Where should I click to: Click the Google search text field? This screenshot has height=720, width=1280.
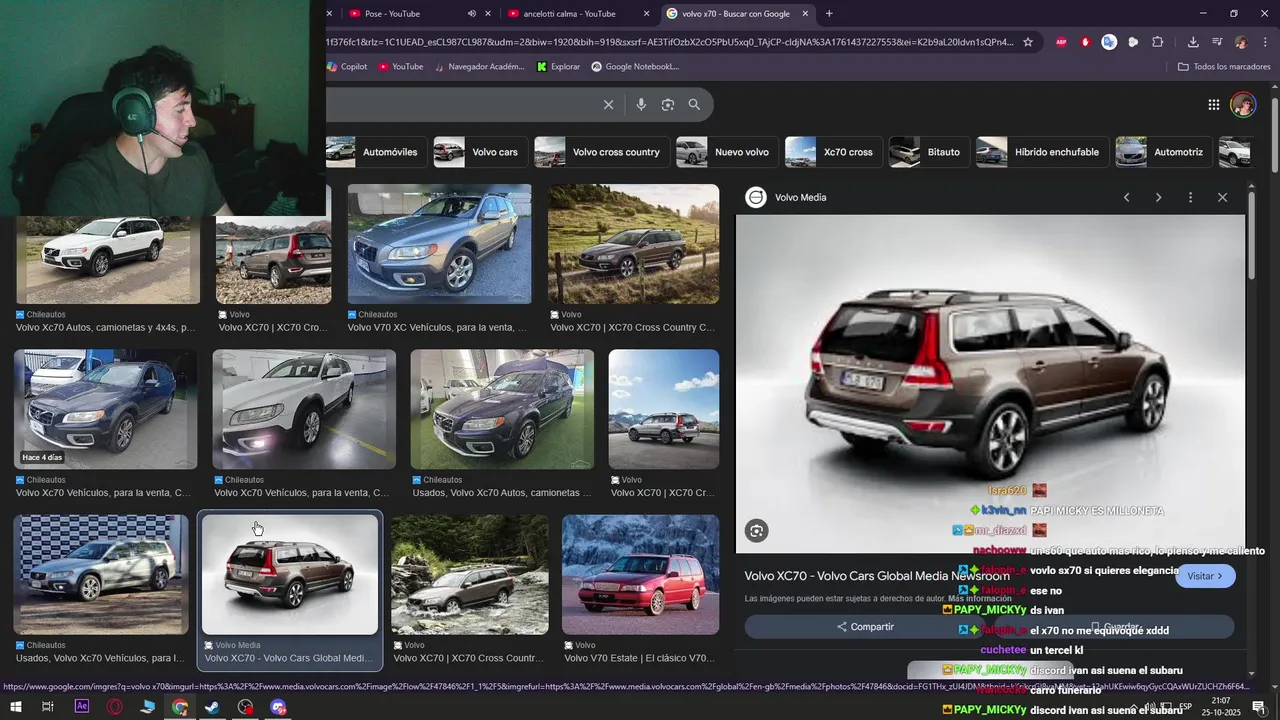point(460,104)
